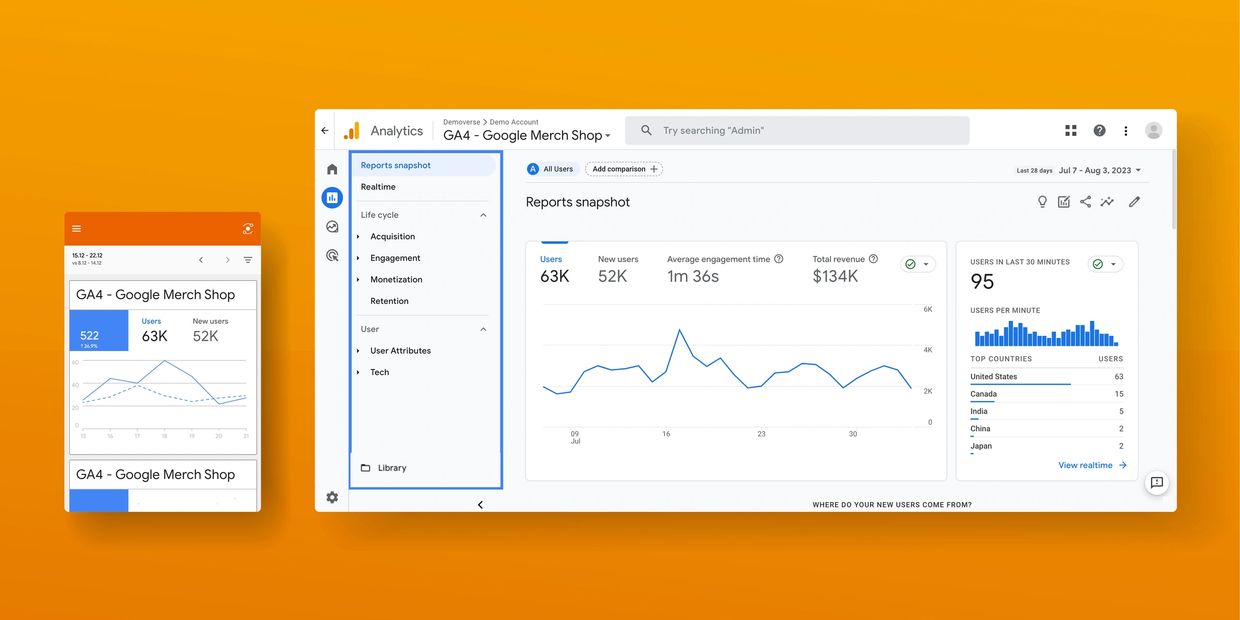Switch to the Users metric tab
The height and width of the screenshot is (620, 1240).
click(554, 267)
